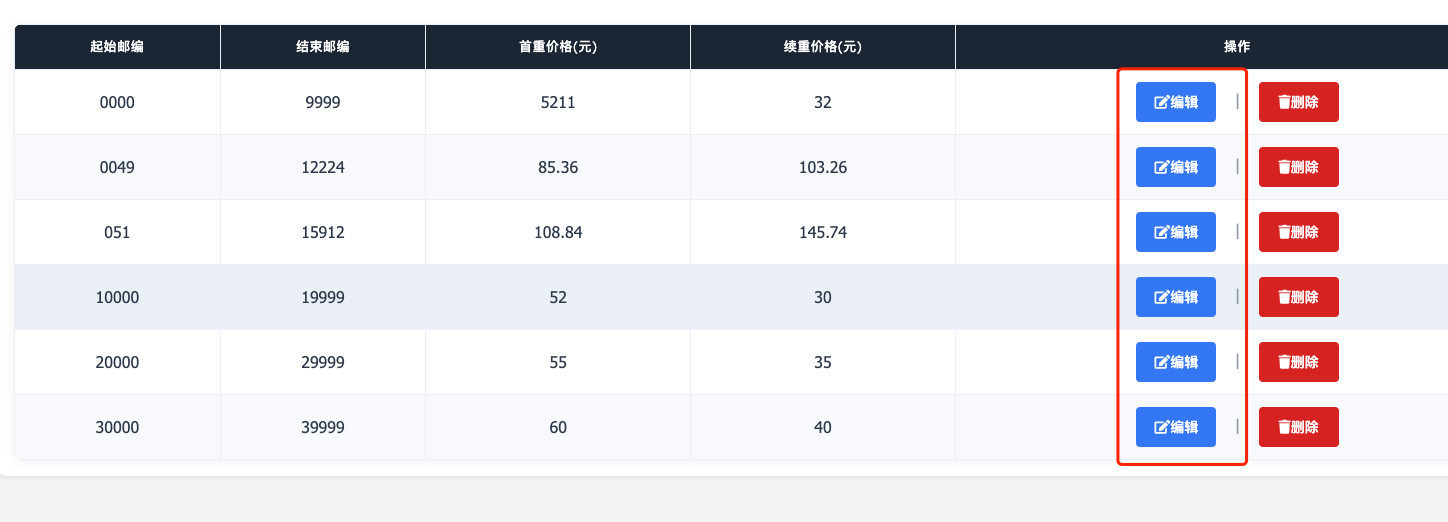Edit the row with start postcode 051
This screenshot has width=1448, height=522.
pos(1175,232)
